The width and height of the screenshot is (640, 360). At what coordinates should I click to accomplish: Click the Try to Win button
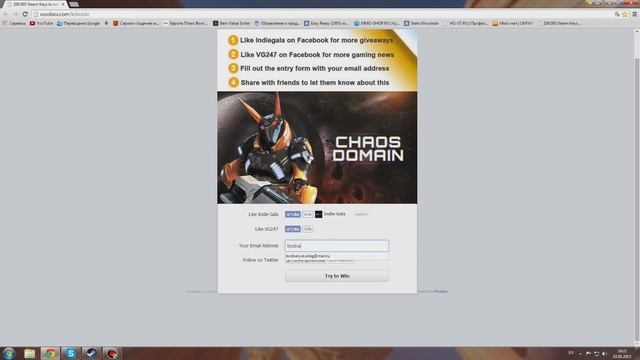pos(337,276)
